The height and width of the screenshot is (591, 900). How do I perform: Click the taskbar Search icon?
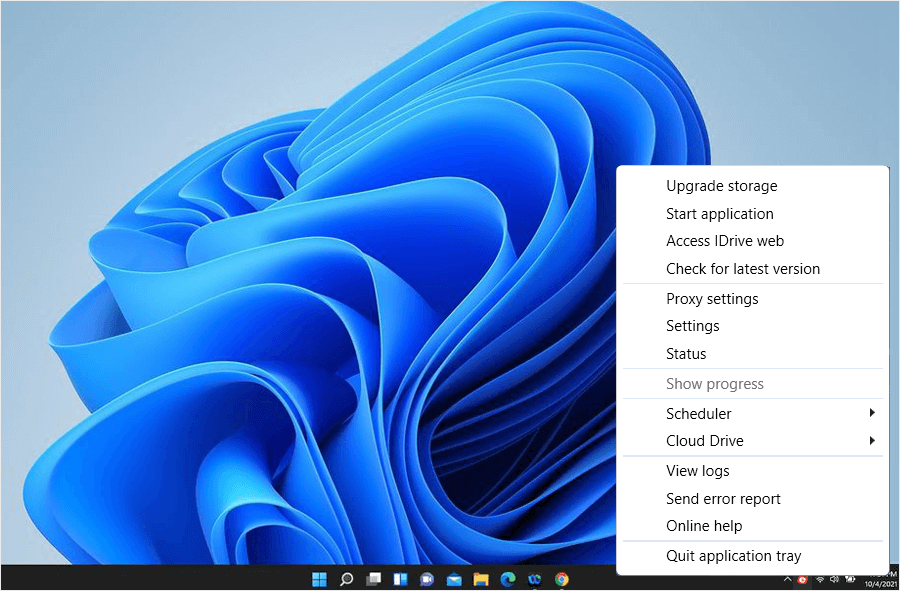(346, 579)
